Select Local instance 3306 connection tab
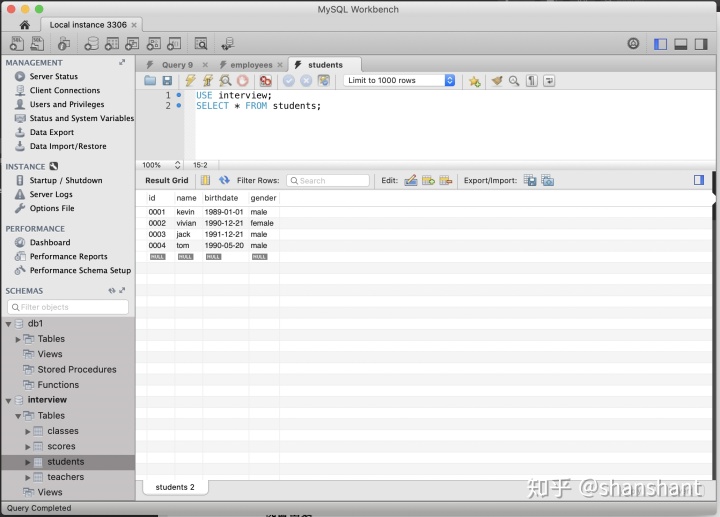The image size is (720, 517). pos(88,25)
